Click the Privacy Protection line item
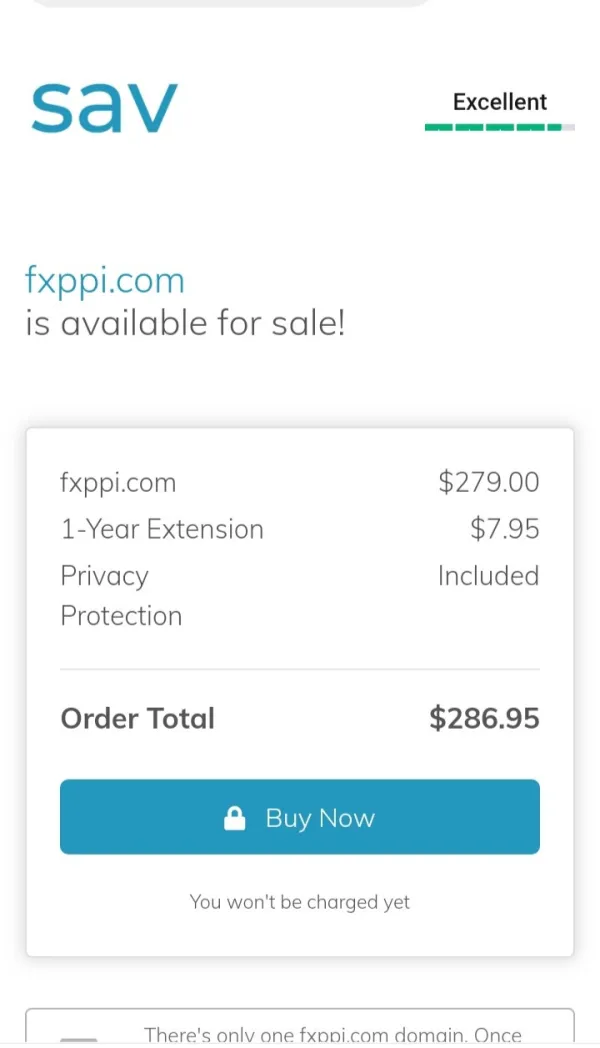The width and height of the screenshot is (600, 1048). tap(121, 595)
